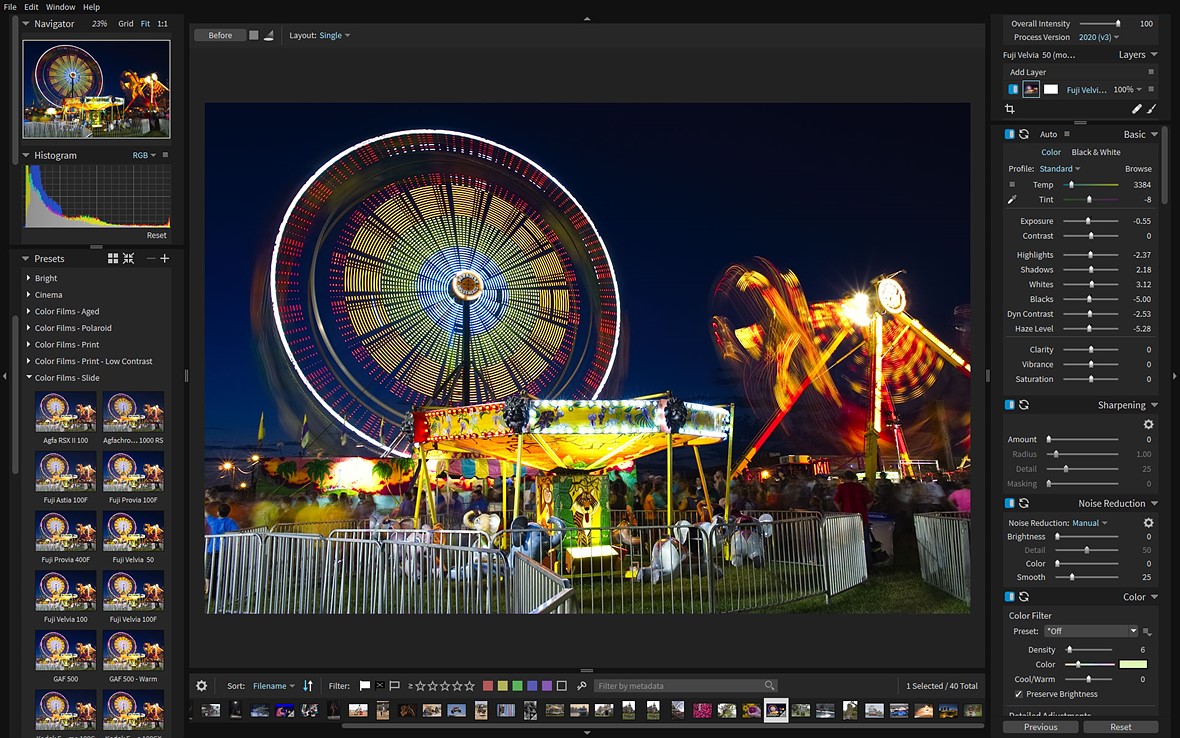Image resolution: width=1180 pixels, height=738 pixels.
Task: Pick the white balance eyedropper next to Tint
Action: (1012, 200)
